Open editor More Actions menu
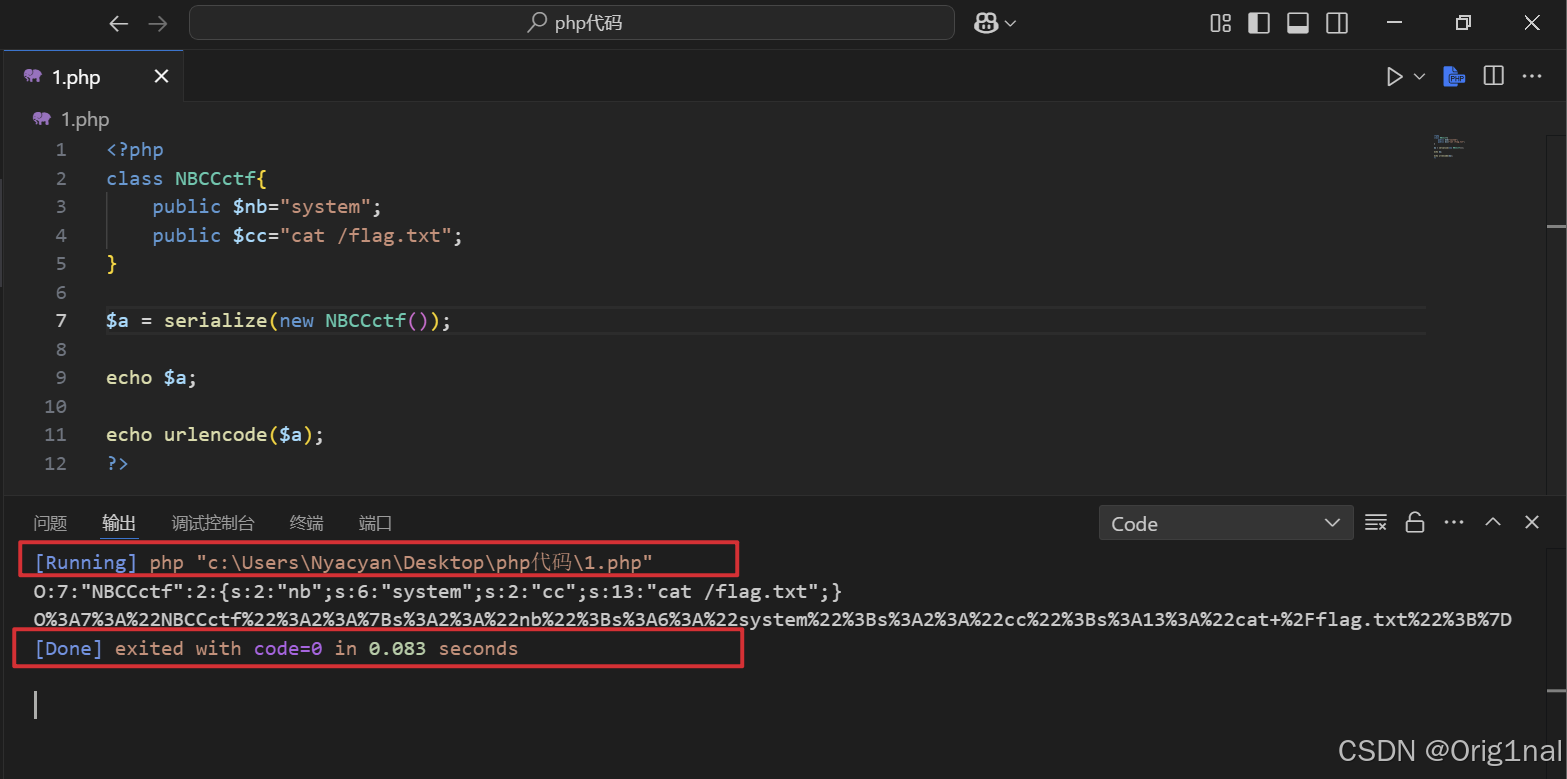 pyautogui.click(x=1532, y=76)
